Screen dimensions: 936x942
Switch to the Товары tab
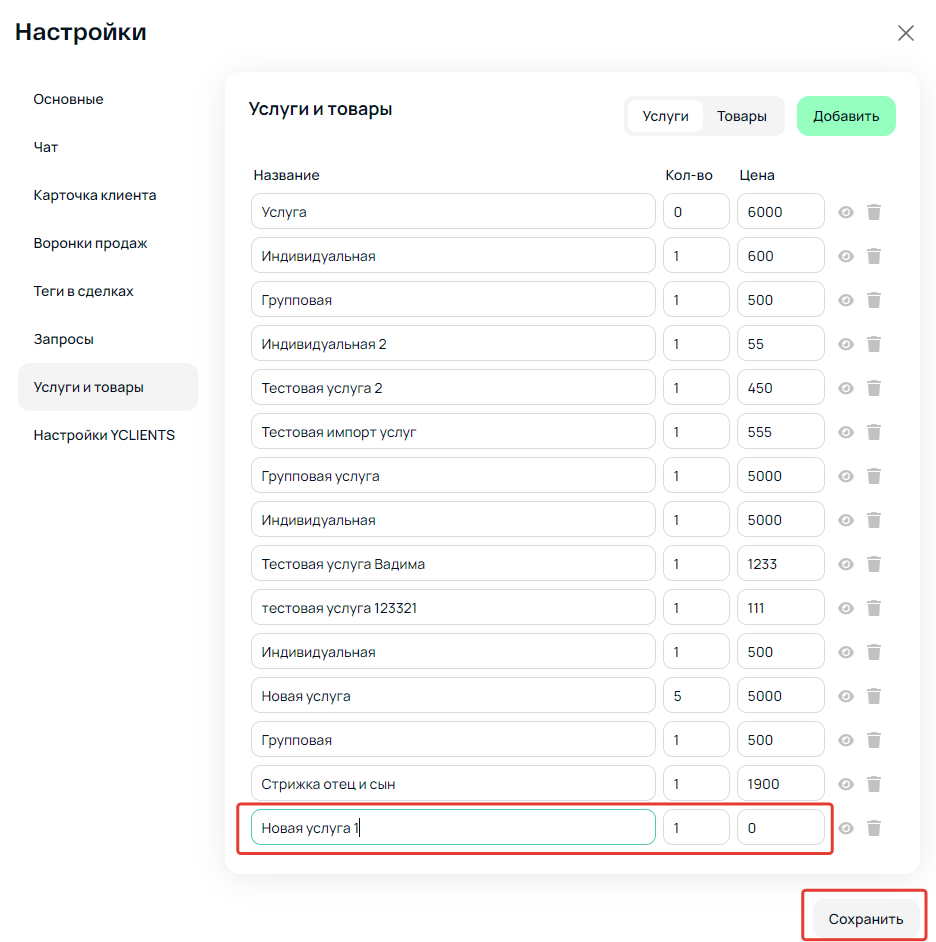pos(741,116)
